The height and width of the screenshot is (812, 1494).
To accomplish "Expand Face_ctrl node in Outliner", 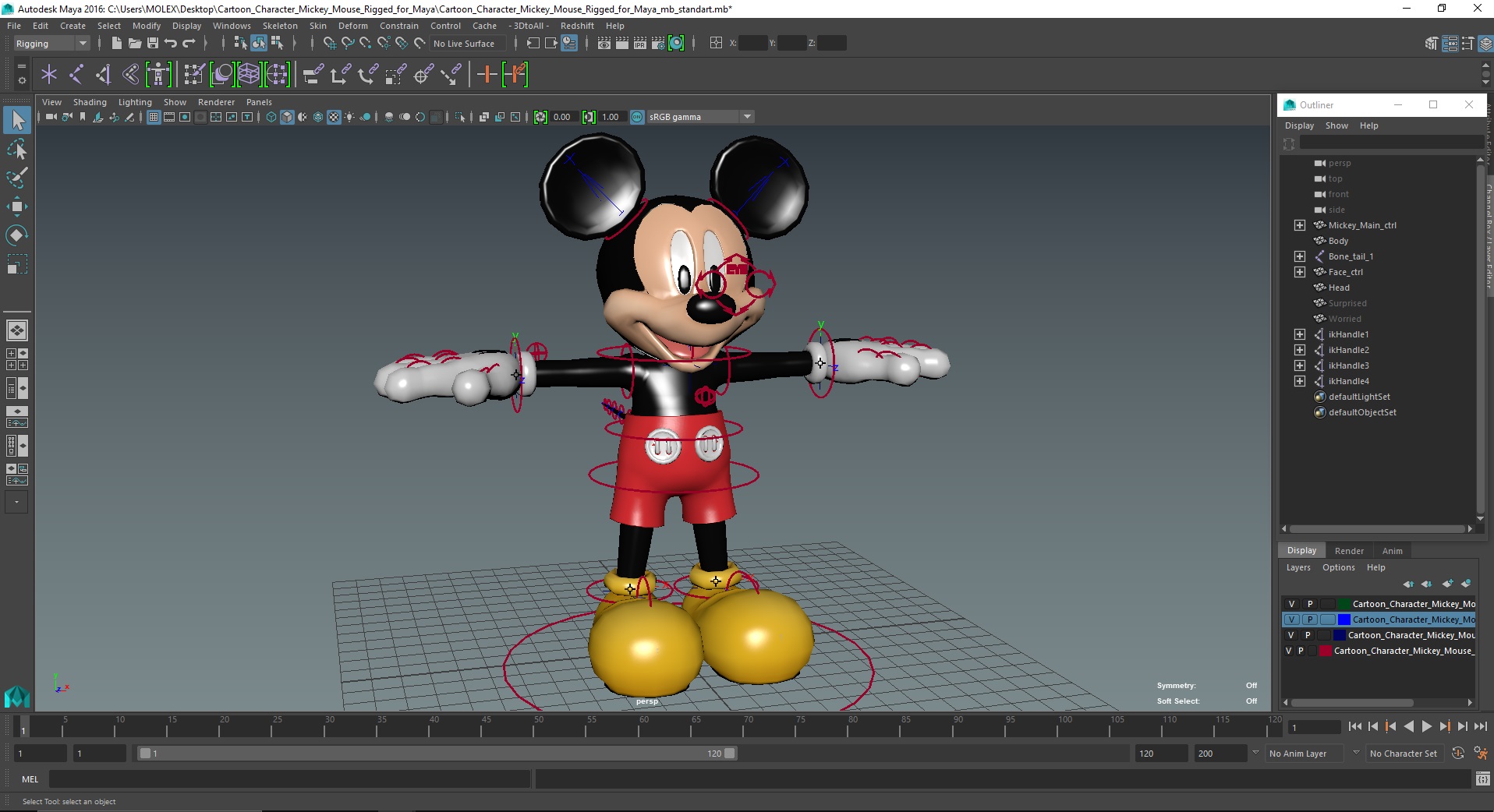I will (1300, 272).
